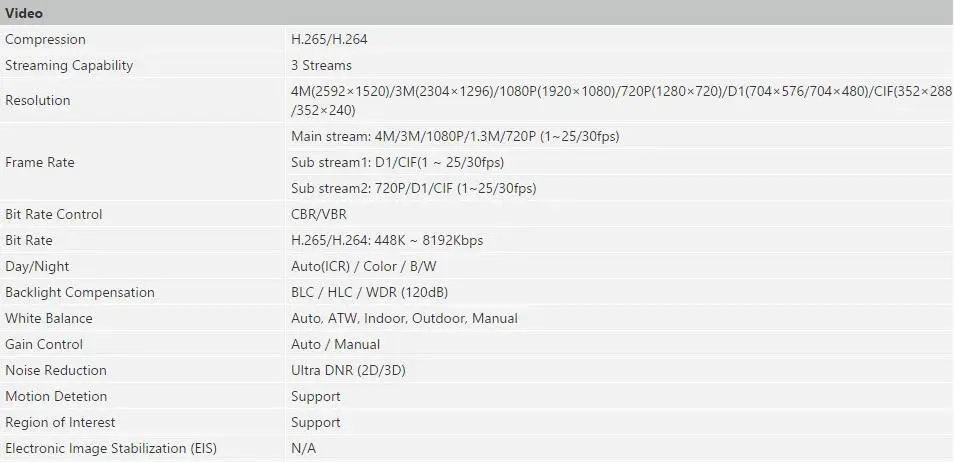Click the Ultra DNR (2D/3D) value
The image size is (954, 462).
(348, 370)
